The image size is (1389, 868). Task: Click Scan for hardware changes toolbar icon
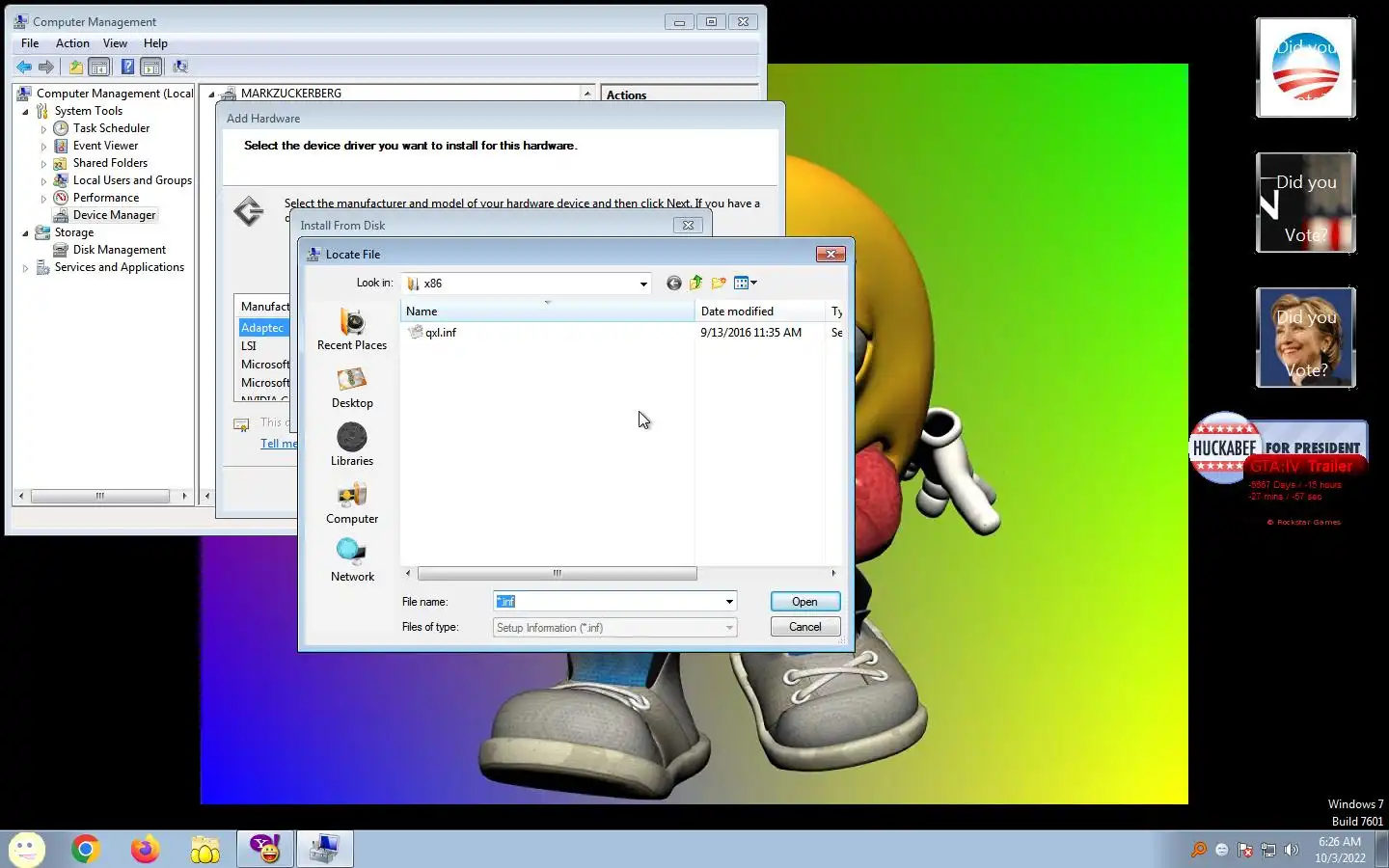pyautogui.click(x=179, y=67)
